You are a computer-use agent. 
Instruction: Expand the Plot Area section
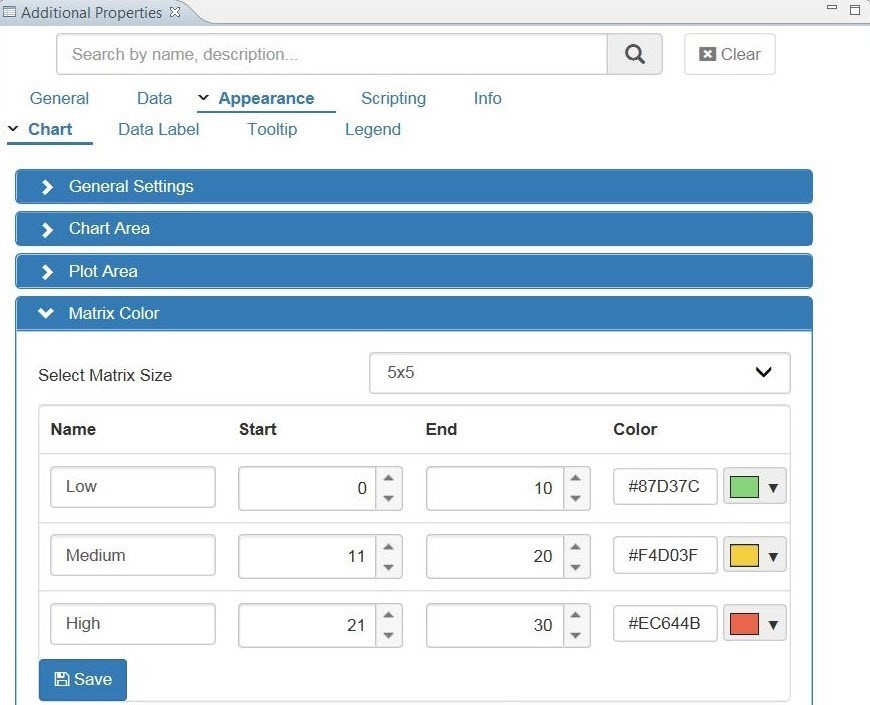tap(413, 272)
